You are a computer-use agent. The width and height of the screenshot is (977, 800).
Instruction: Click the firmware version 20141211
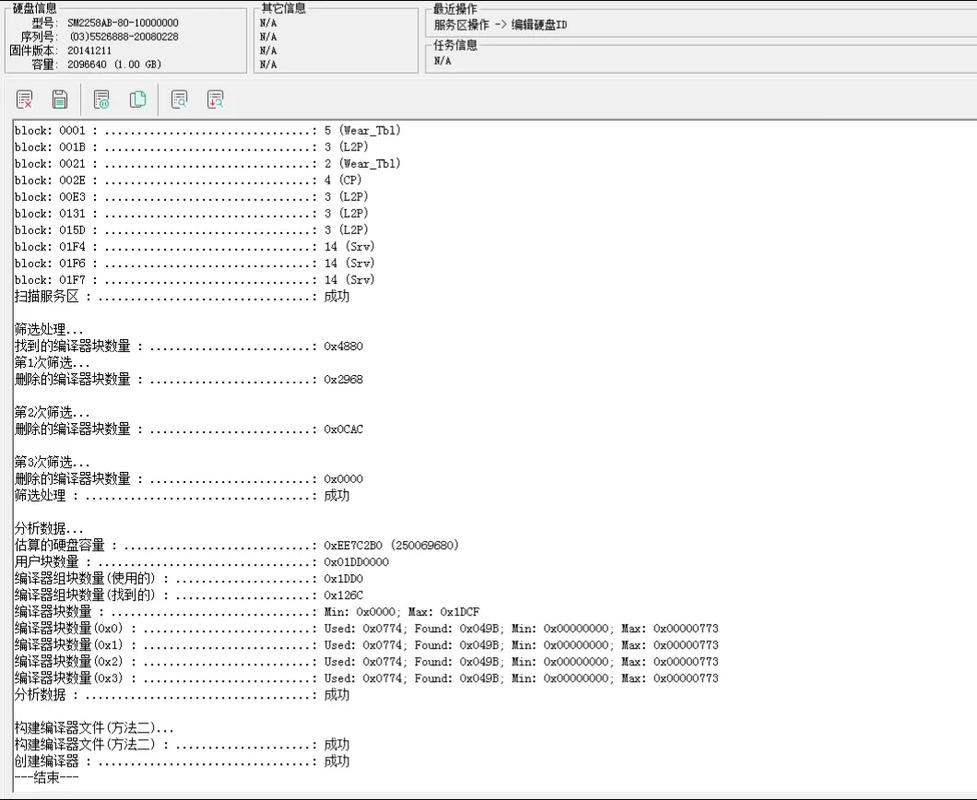pyautogui.click(x=90, y=50)
